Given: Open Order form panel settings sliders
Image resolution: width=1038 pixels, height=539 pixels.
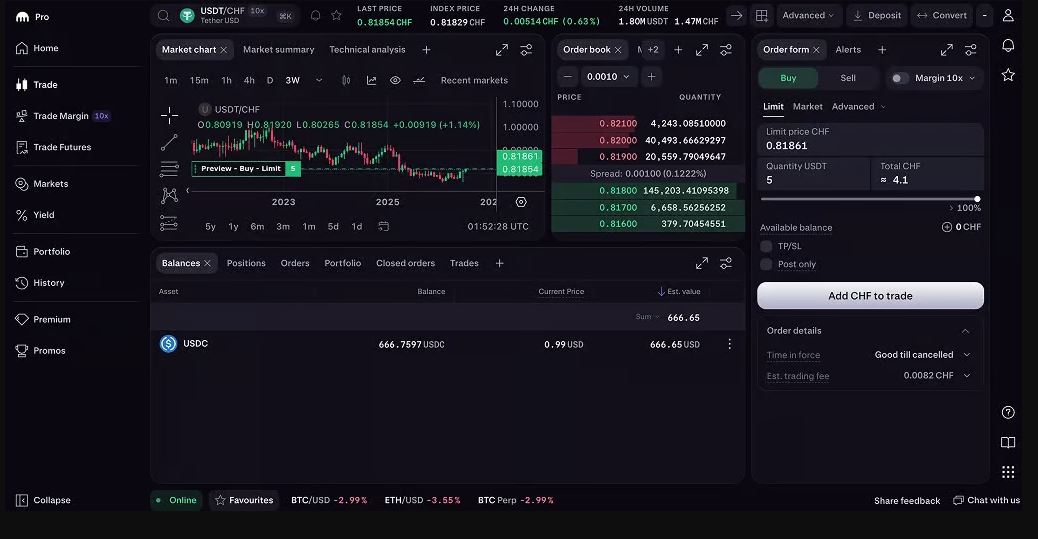Looking at the screenshot, I should coord(971,50).
